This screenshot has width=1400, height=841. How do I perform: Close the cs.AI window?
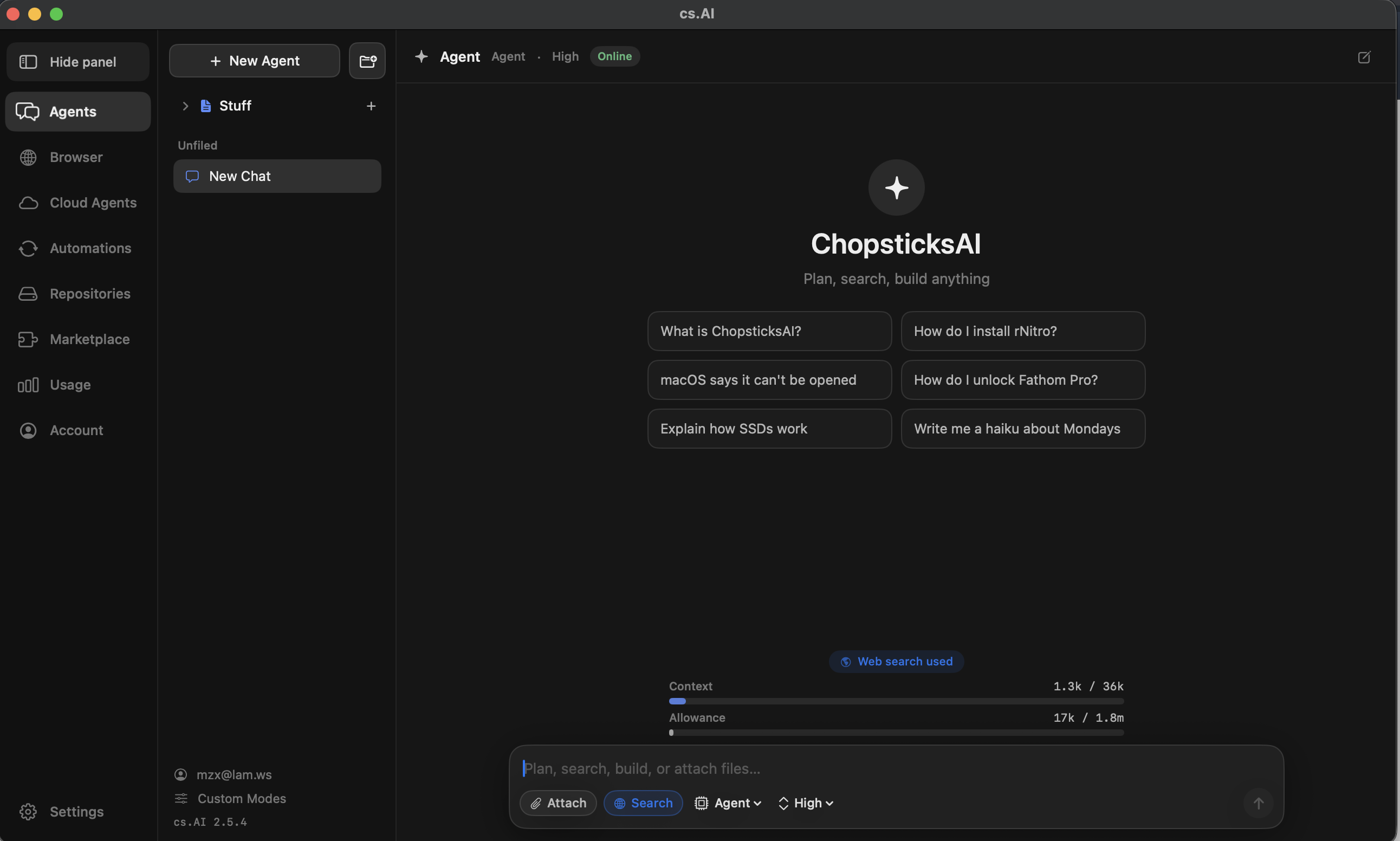click(12, 14)
